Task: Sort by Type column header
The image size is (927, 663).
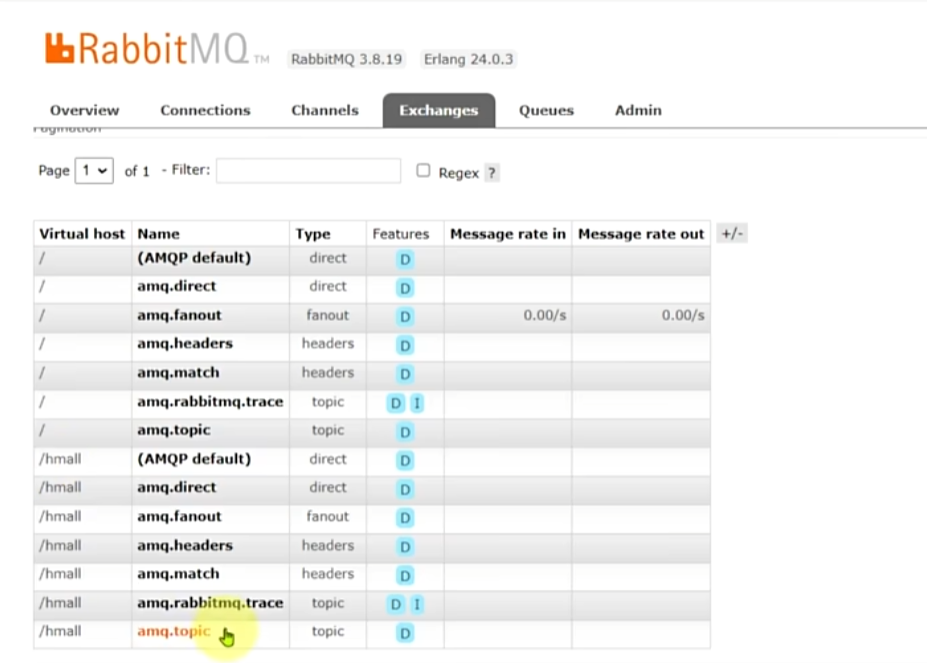Action: point(313,234)
